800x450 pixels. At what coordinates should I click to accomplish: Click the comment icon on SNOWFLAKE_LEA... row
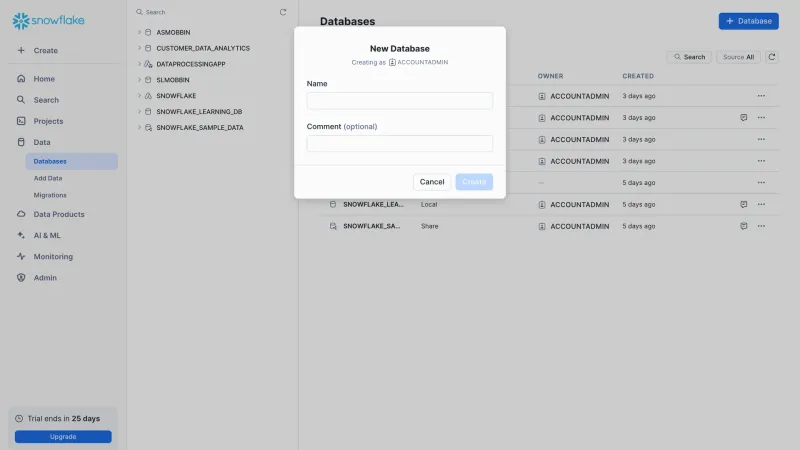click(744, 204)
